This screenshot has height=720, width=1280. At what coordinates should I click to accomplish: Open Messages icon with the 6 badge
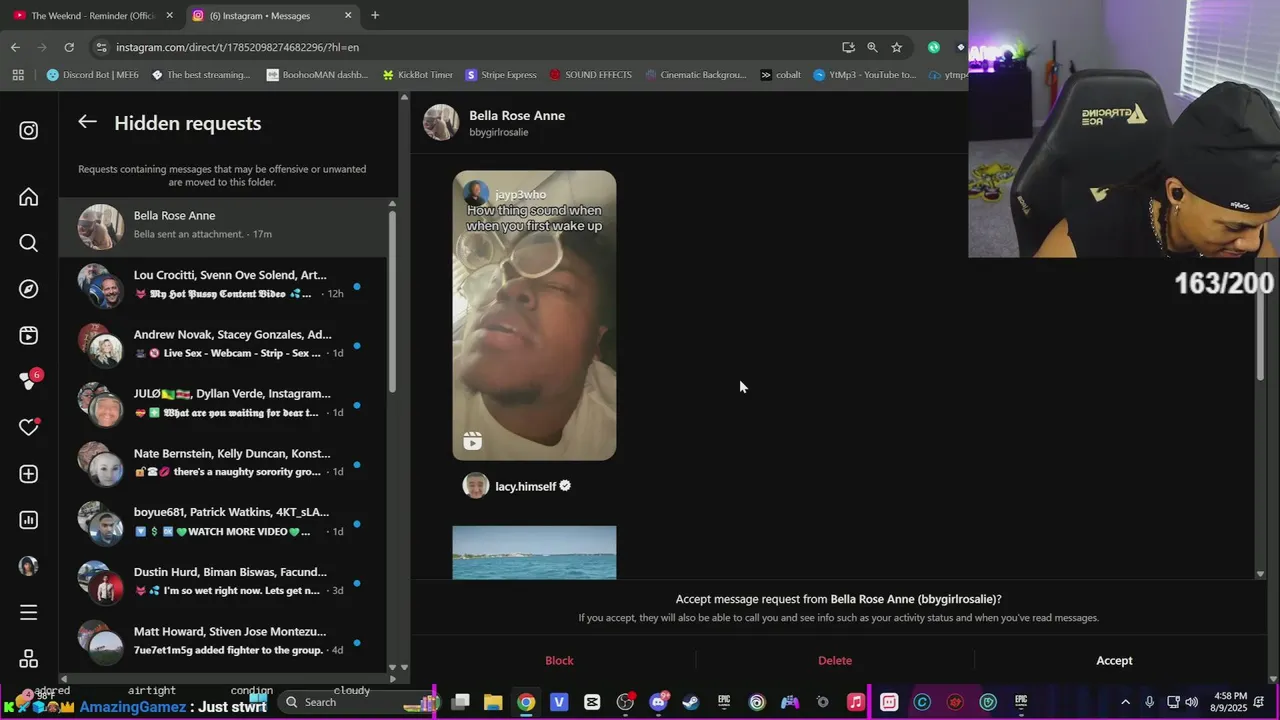coord(29,381)
